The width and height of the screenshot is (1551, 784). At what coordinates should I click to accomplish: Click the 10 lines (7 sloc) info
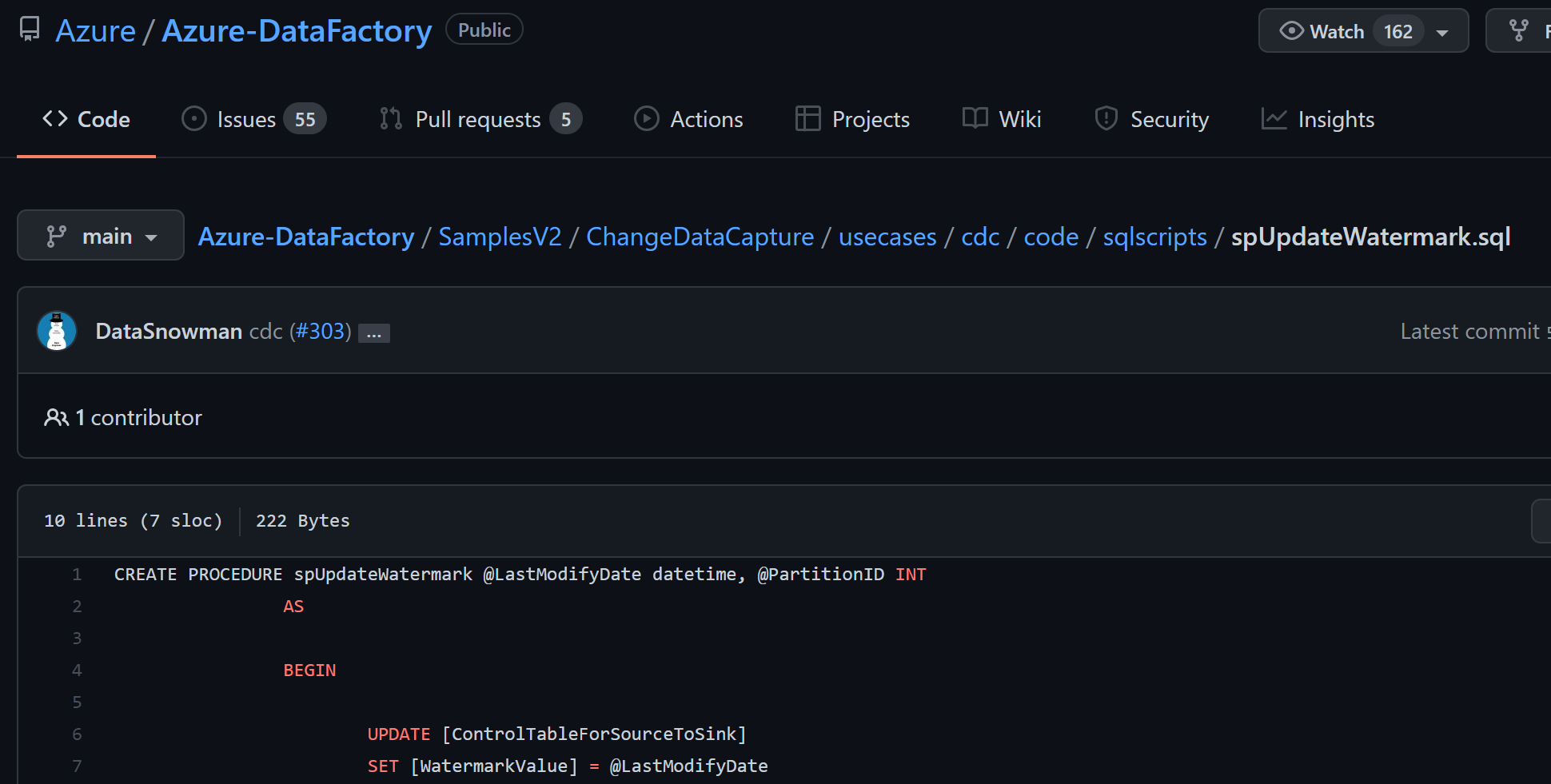click(133, 520)
